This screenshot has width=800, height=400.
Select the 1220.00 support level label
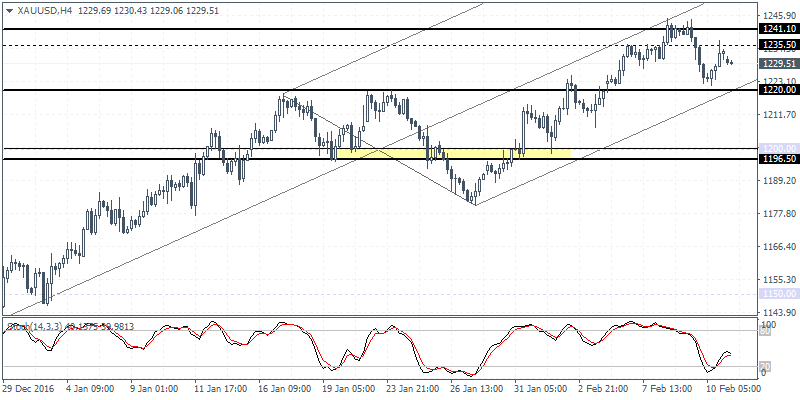pyautogui.click(x=777, y=90)
